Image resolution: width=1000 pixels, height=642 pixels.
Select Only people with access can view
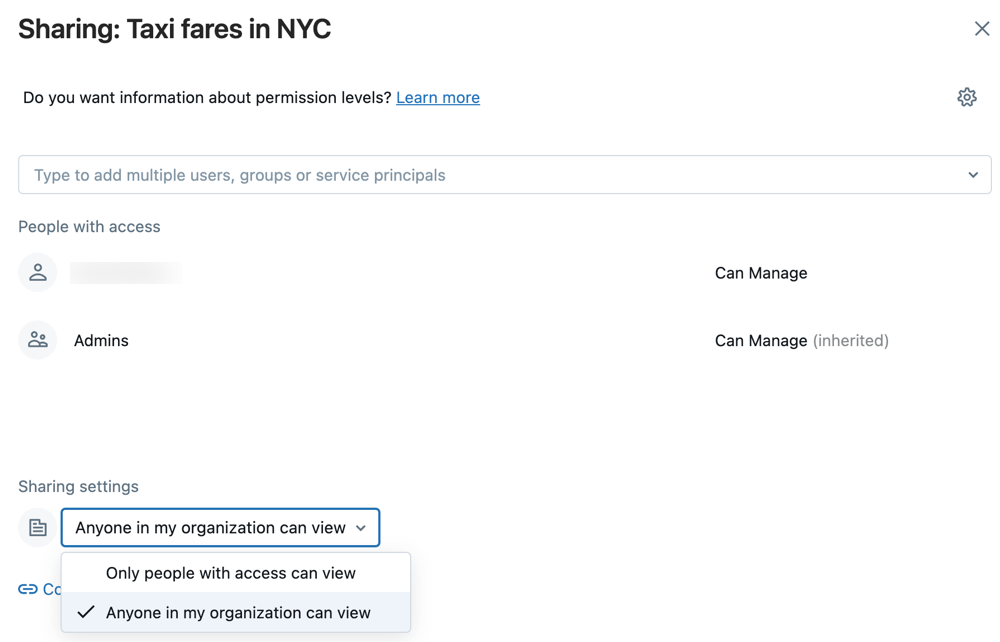[231, 573]
